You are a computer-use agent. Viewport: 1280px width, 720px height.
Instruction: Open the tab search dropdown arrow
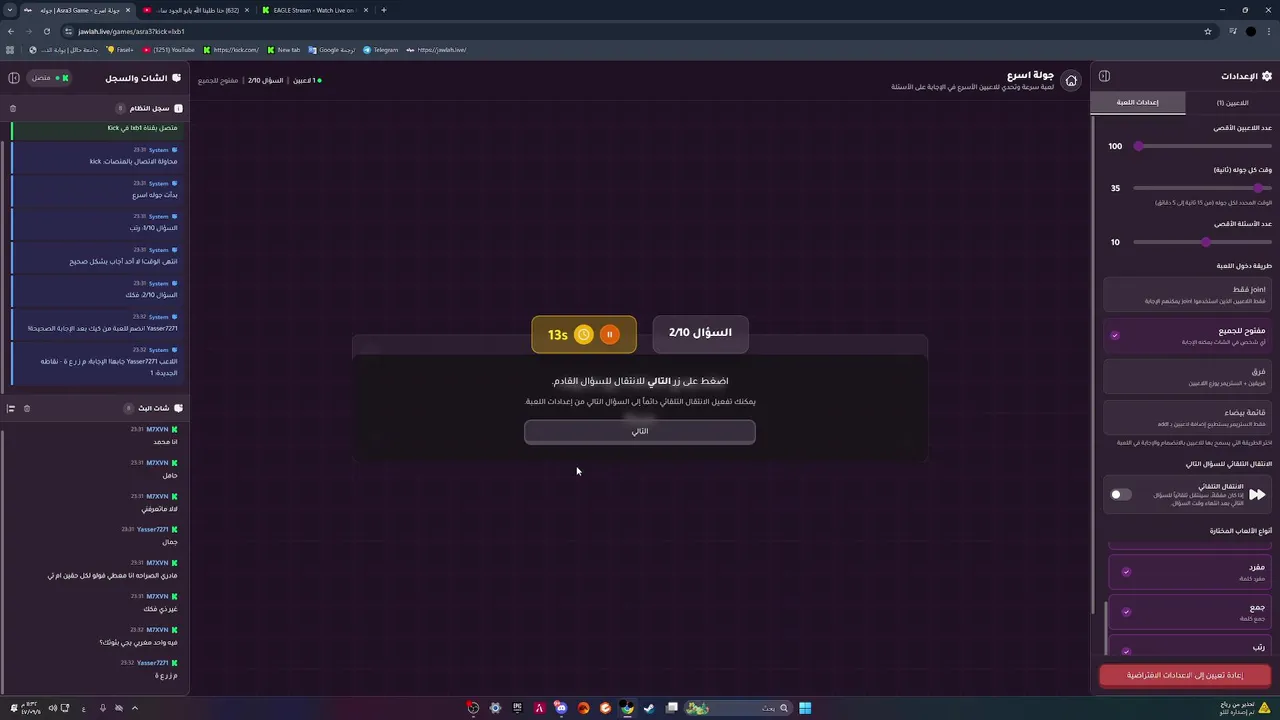pyautogui.click(x=11, y=10)
